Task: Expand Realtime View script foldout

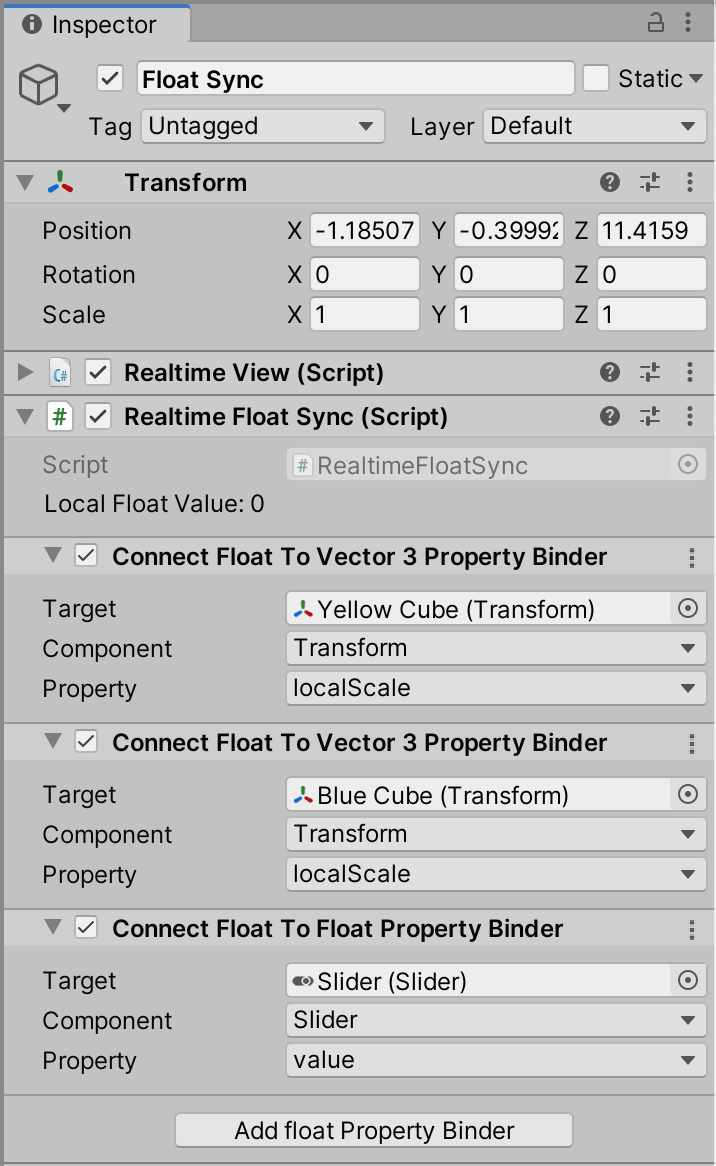Action: [x=25, y=372]
